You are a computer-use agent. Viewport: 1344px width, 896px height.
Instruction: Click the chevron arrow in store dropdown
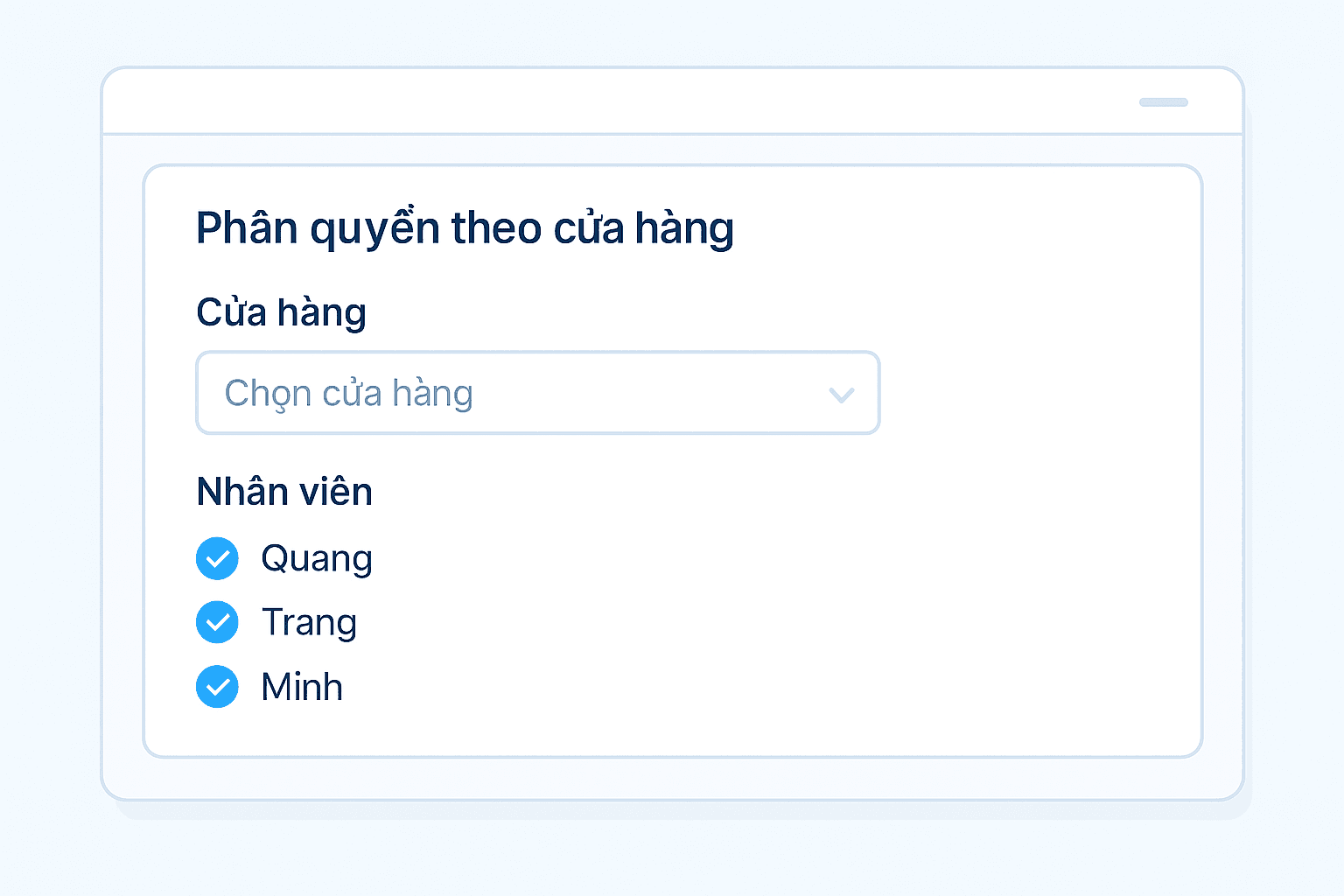click(x=841, y=395)
